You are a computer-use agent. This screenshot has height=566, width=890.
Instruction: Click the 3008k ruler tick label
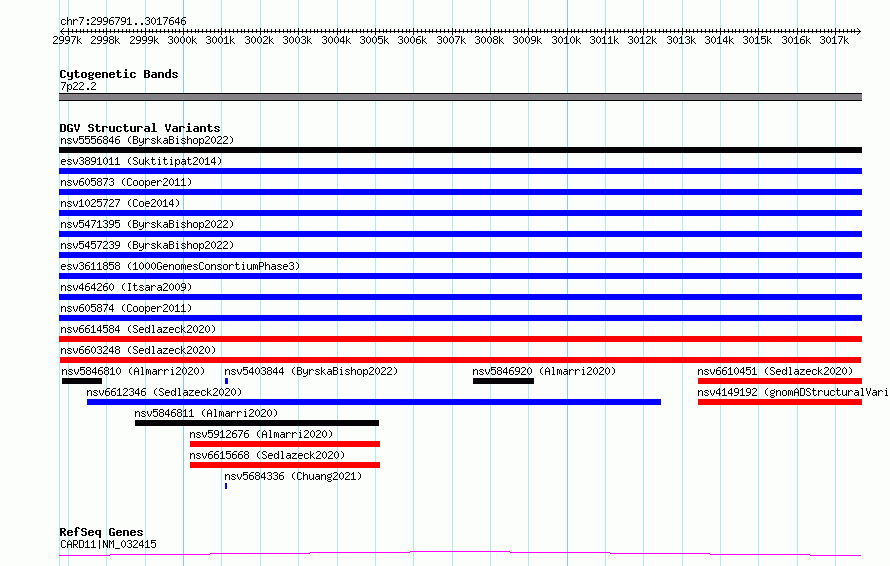pyautogui.click(x=489, y=41)
